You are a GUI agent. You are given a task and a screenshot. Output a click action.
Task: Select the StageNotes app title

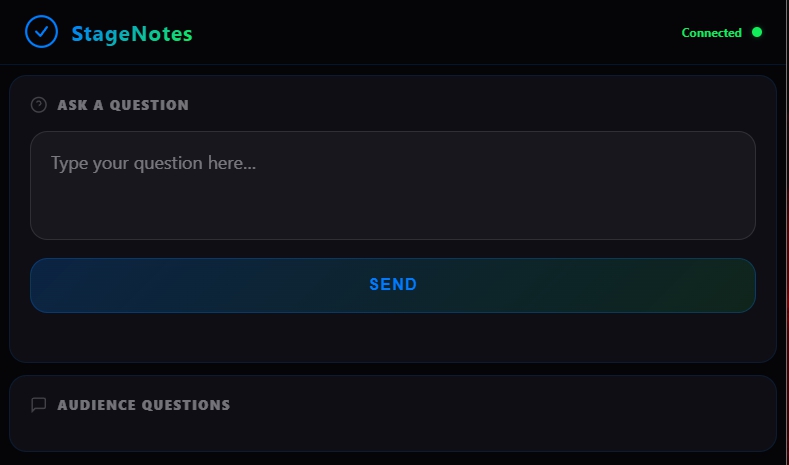[132, 34]
